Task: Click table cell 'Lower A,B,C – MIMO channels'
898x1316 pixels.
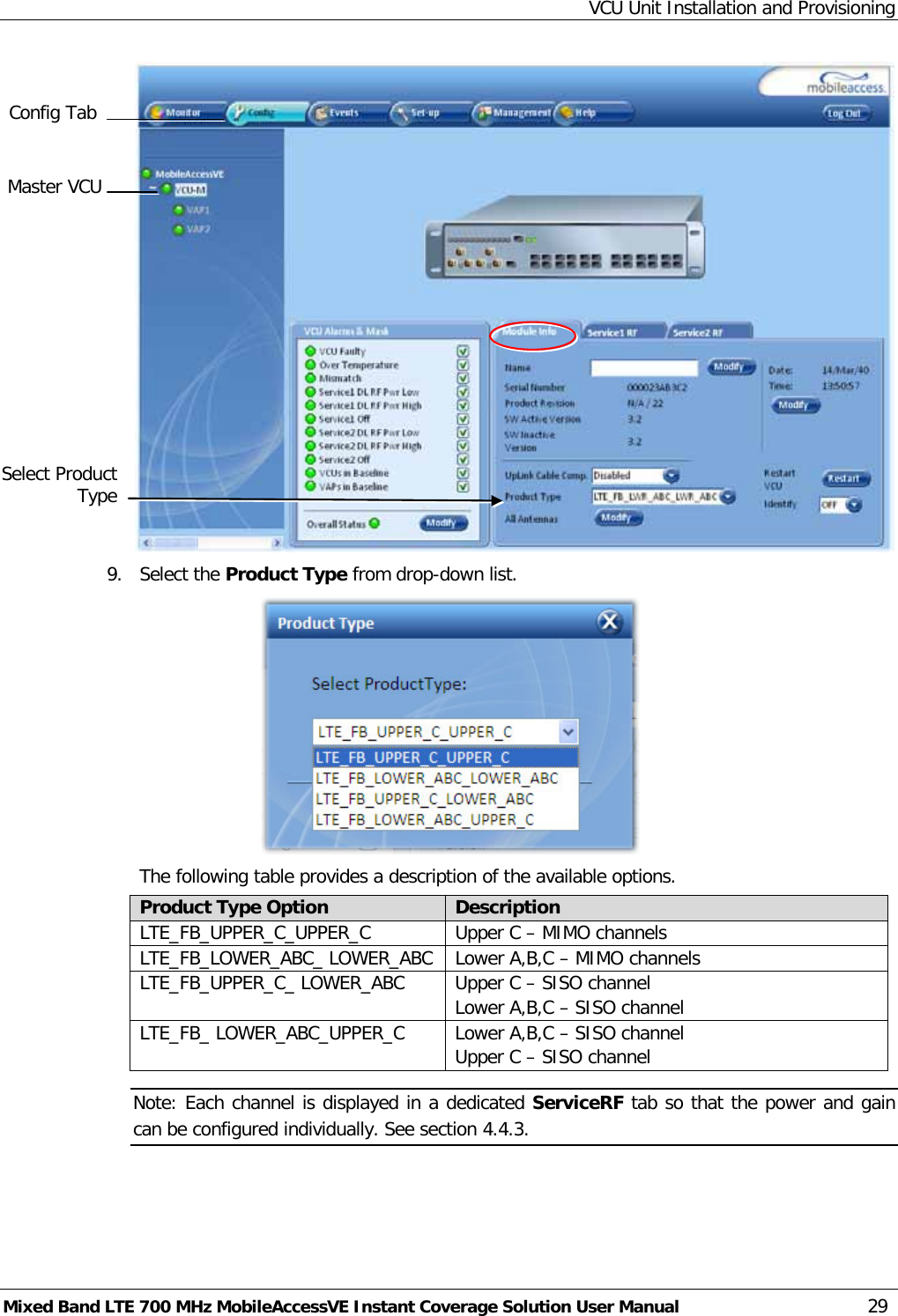Action: click(666, 958)
